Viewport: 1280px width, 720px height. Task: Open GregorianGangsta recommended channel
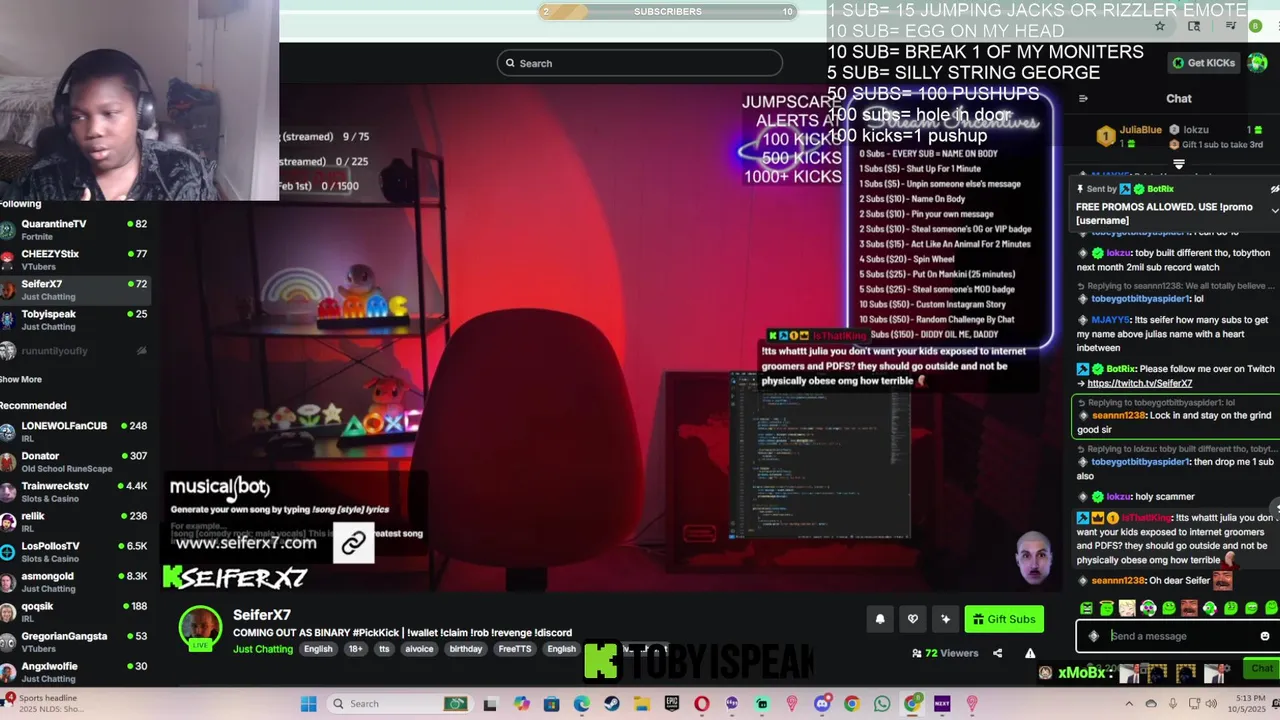click(x=75, y=641)
